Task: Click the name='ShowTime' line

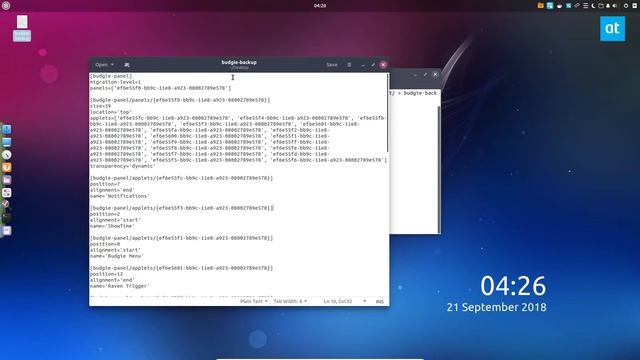Action: pos(112,226)
